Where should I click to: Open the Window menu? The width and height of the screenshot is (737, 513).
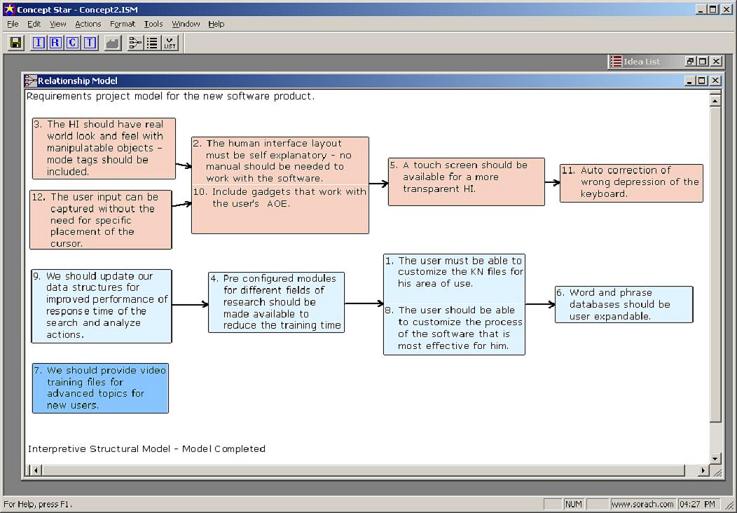click(x=186, y=24)
